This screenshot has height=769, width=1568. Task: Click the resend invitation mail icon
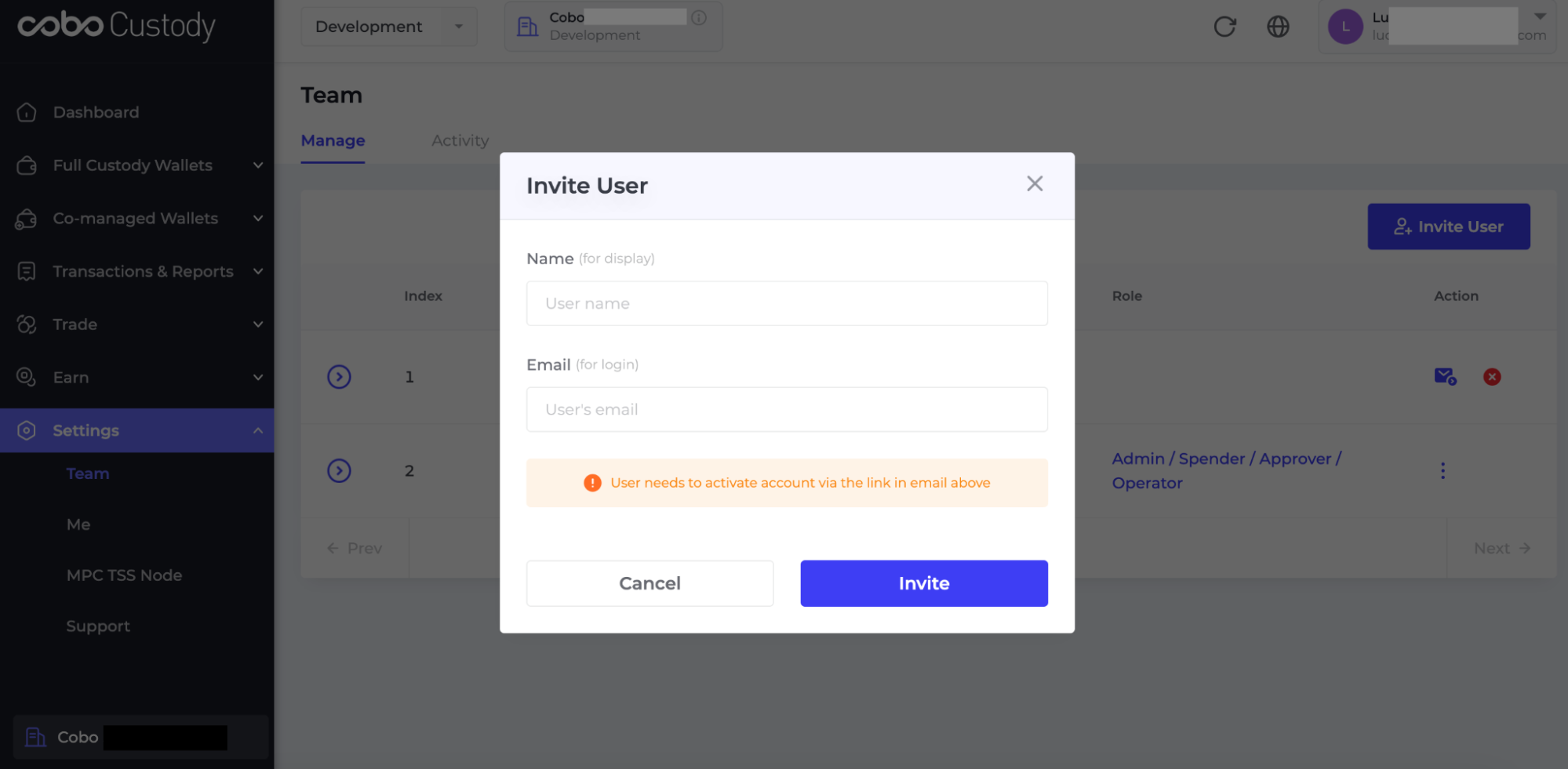[x=1445, y=376]
